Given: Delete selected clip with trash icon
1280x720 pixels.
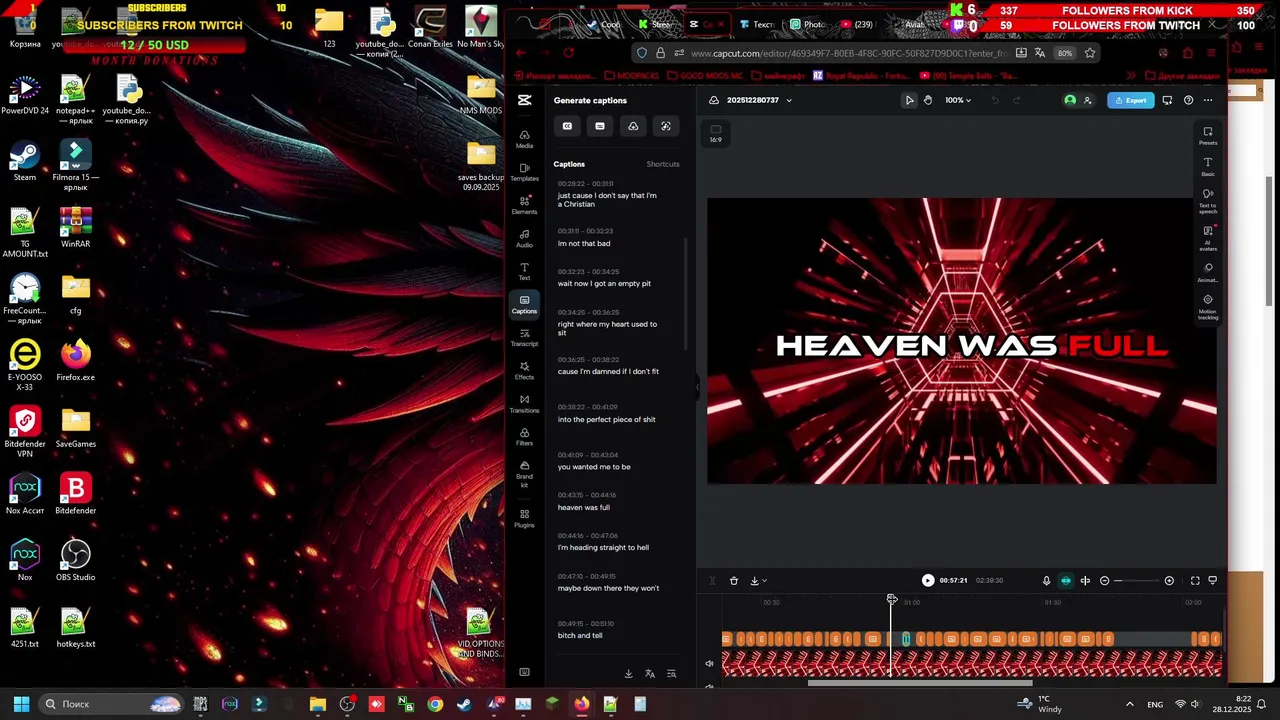Looking at the screenshot, I should (x=734, y=580).
